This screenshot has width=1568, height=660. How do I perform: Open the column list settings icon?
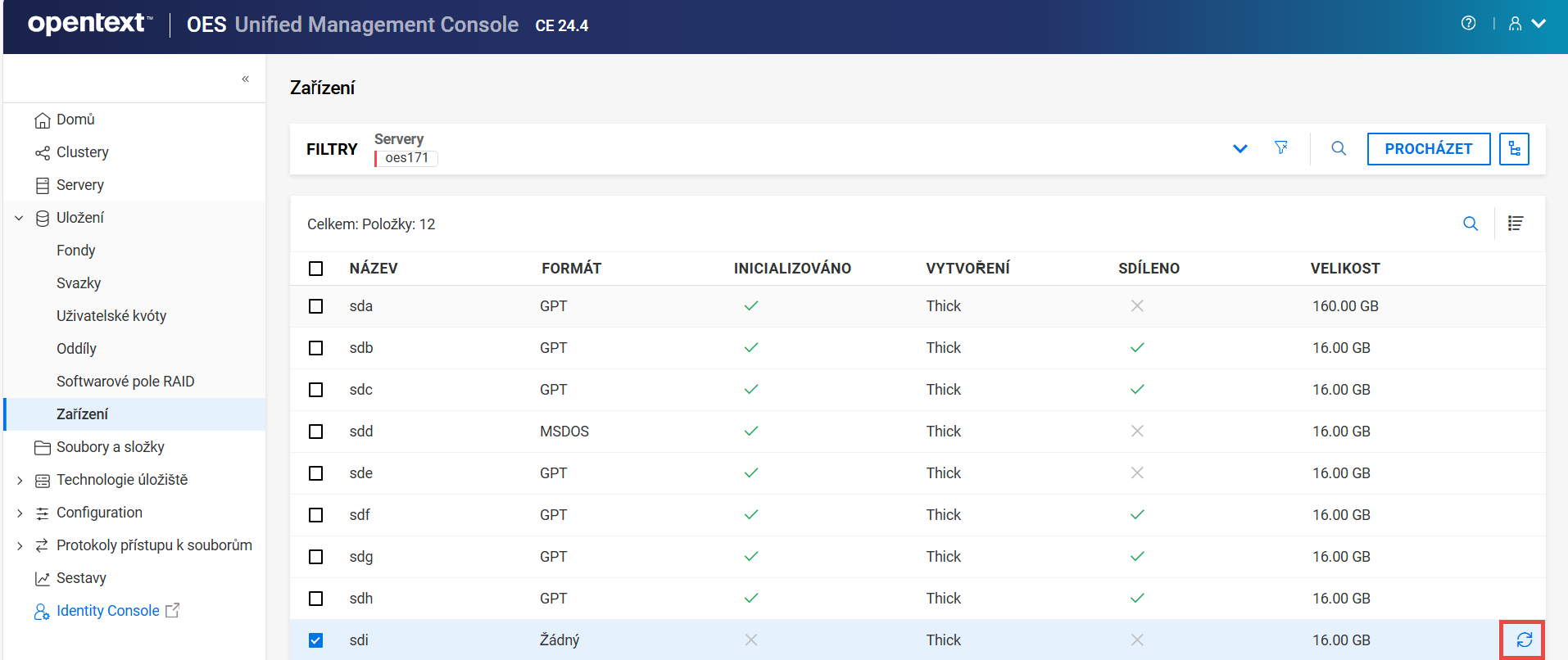(1516, 224)
